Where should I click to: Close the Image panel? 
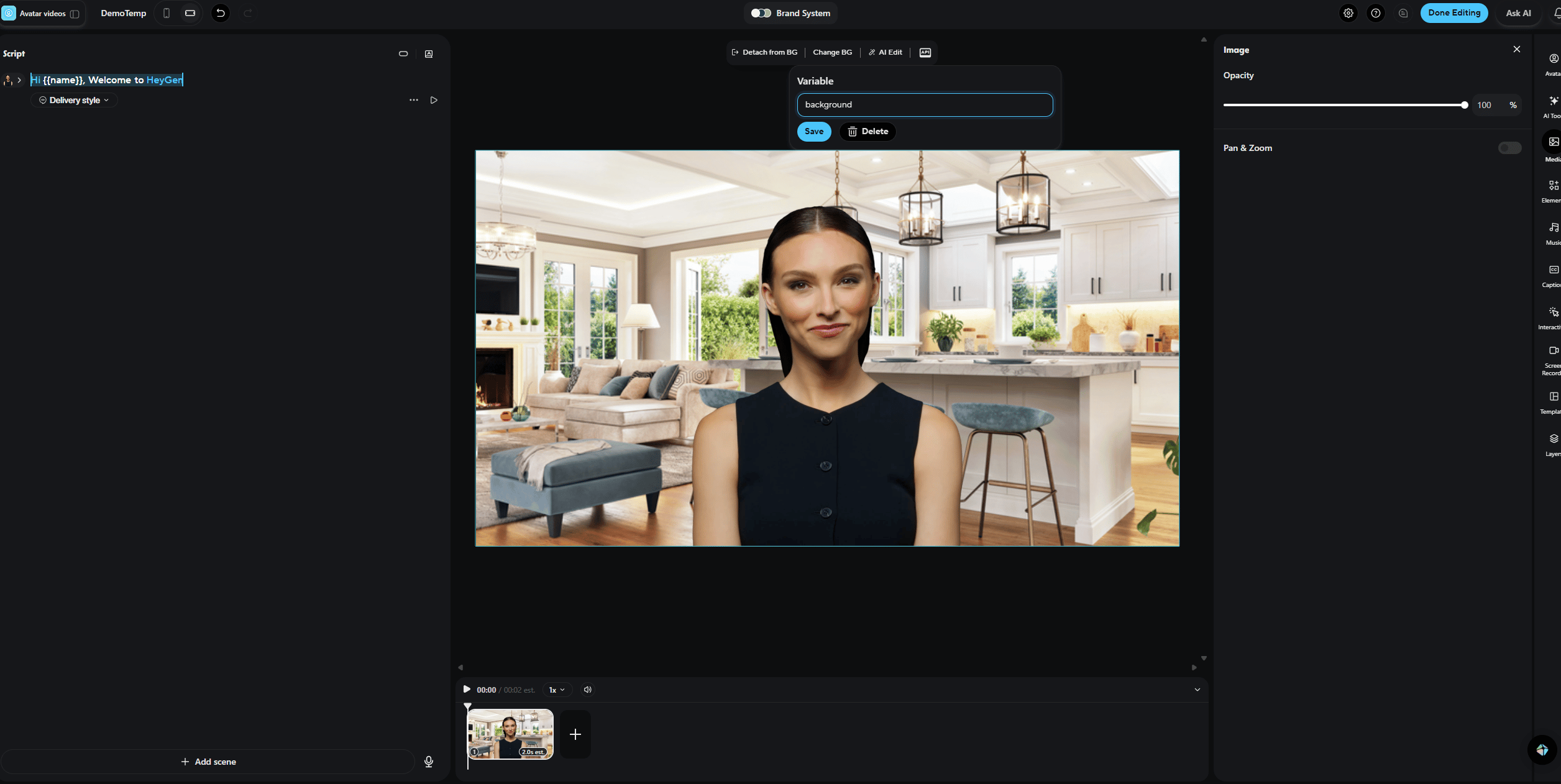coord(1516,49)
